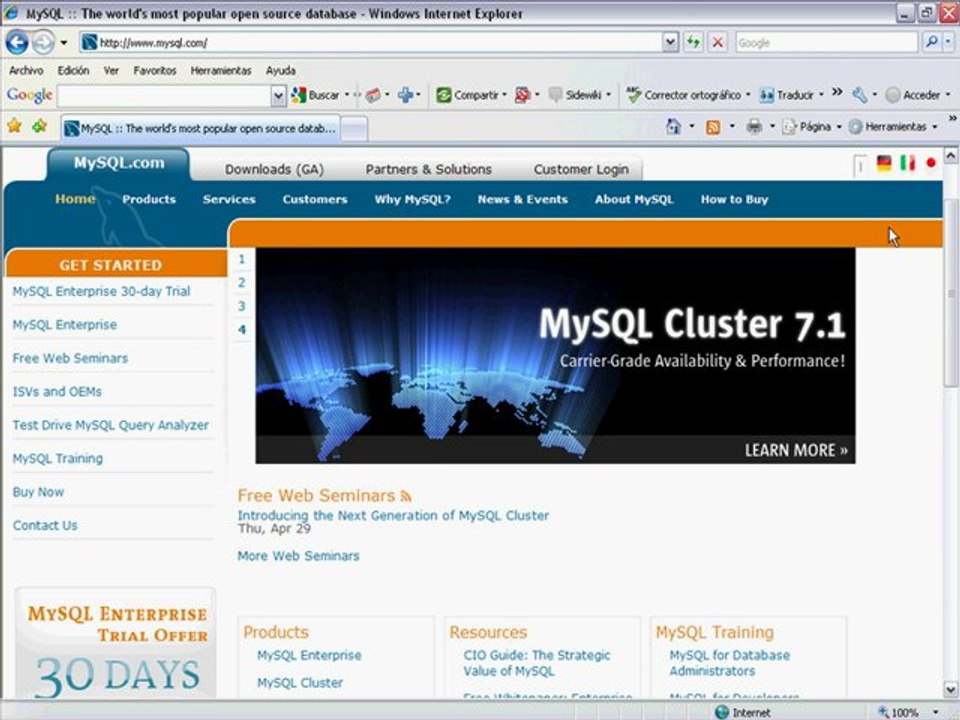This screenshot has height=720, width=960.
Task: Click the RSS feeds toolbar icon
Action: (x=713, y=127)
